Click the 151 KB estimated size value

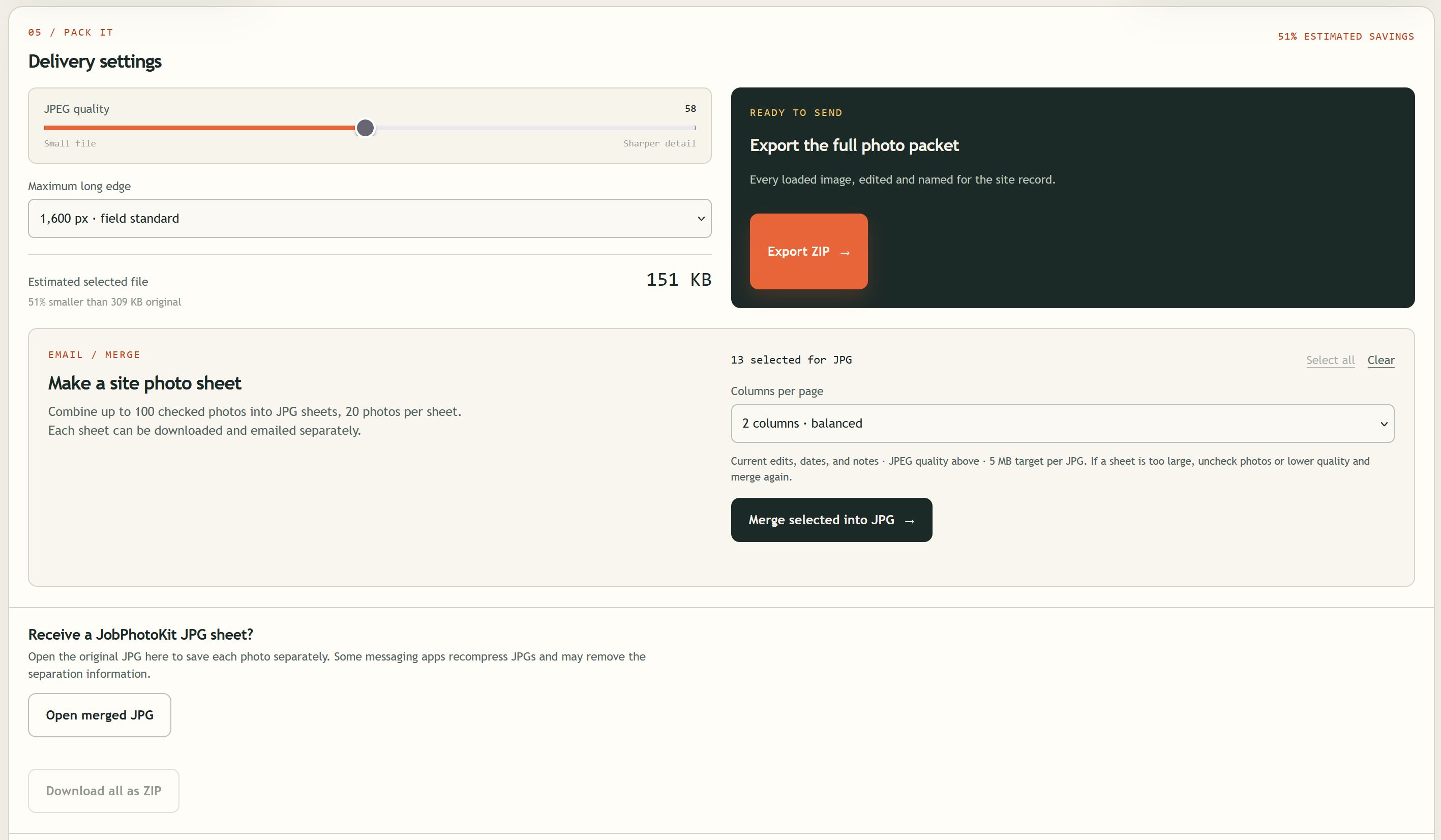[678, 280]
